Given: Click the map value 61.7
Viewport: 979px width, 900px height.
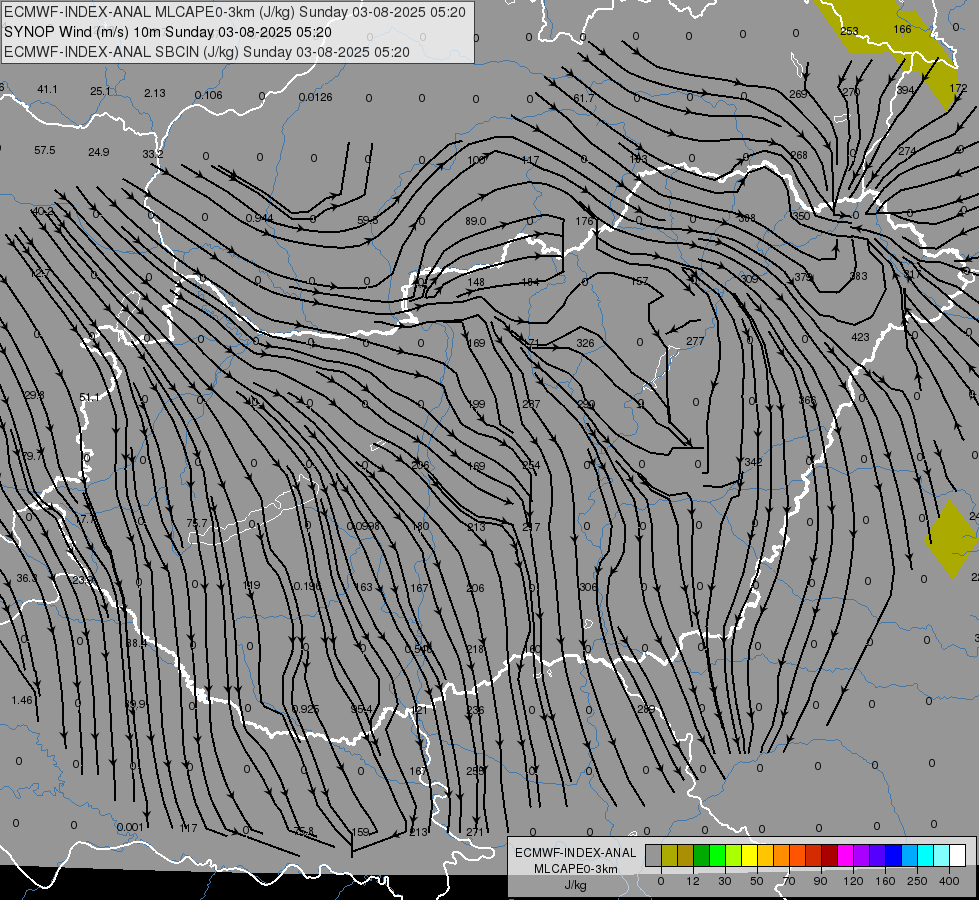Looking at the screenshot, I should pyautogui.click(x=584, y=98).
